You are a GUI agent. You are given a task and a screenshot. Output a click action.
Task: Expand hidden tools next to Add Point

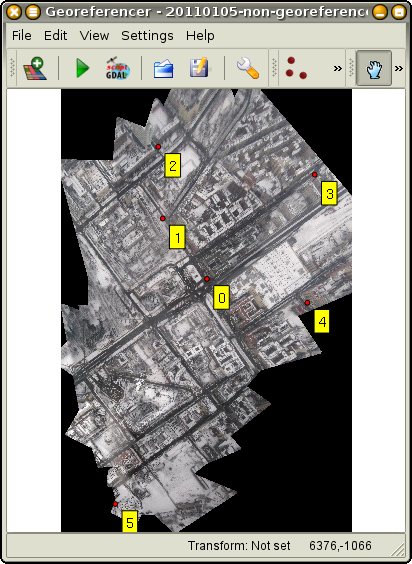338,68
